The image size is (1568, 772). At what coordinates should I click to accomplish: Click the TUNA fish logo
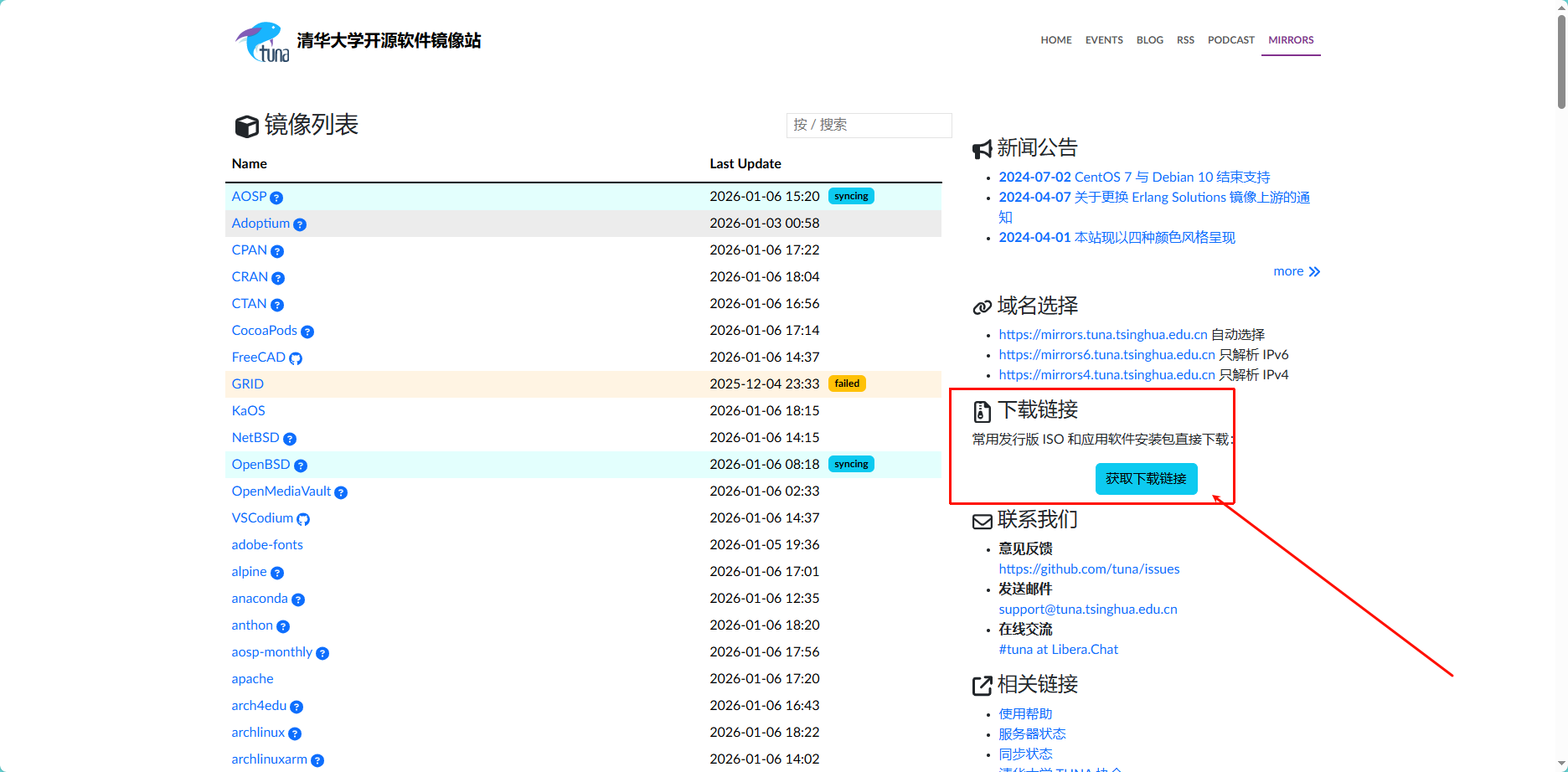pyautogui.click(x=262, y=40)
